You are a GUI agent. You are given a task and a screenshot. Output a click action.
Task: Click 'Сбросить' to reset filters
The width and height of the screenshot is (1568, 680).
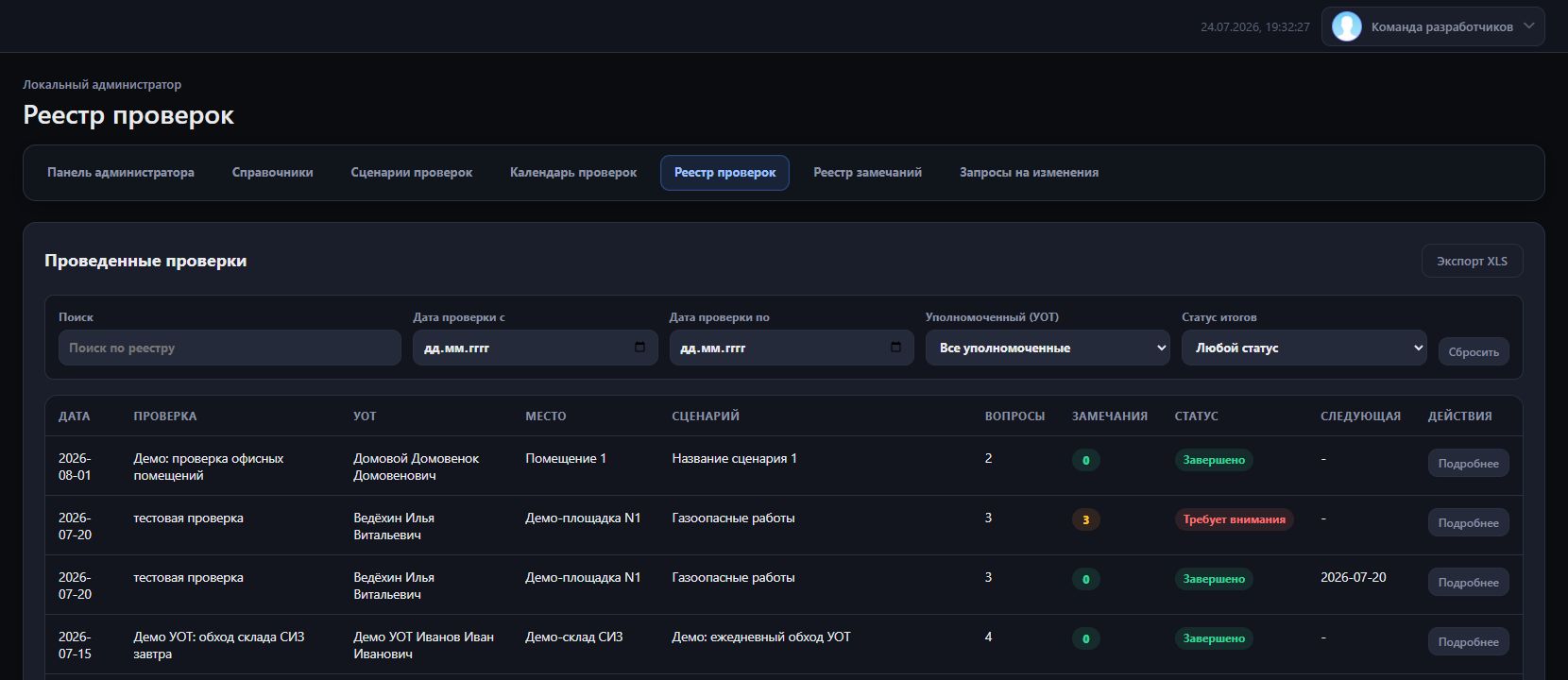(x=1474, y=351)
